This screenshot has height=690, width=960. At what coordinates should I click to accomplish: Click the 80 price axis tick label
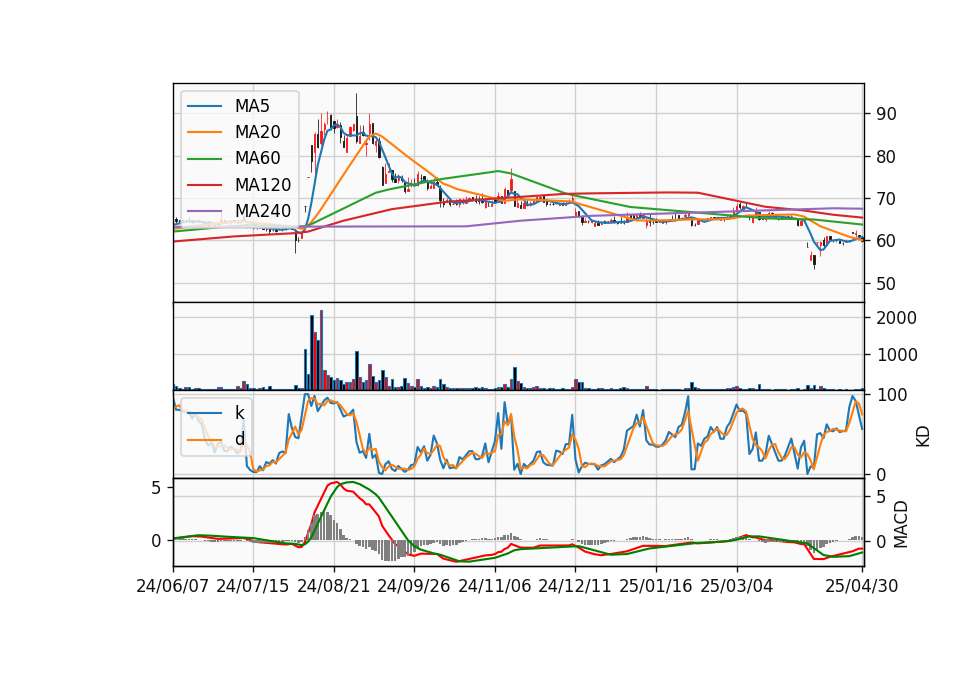tap(887, 157)
